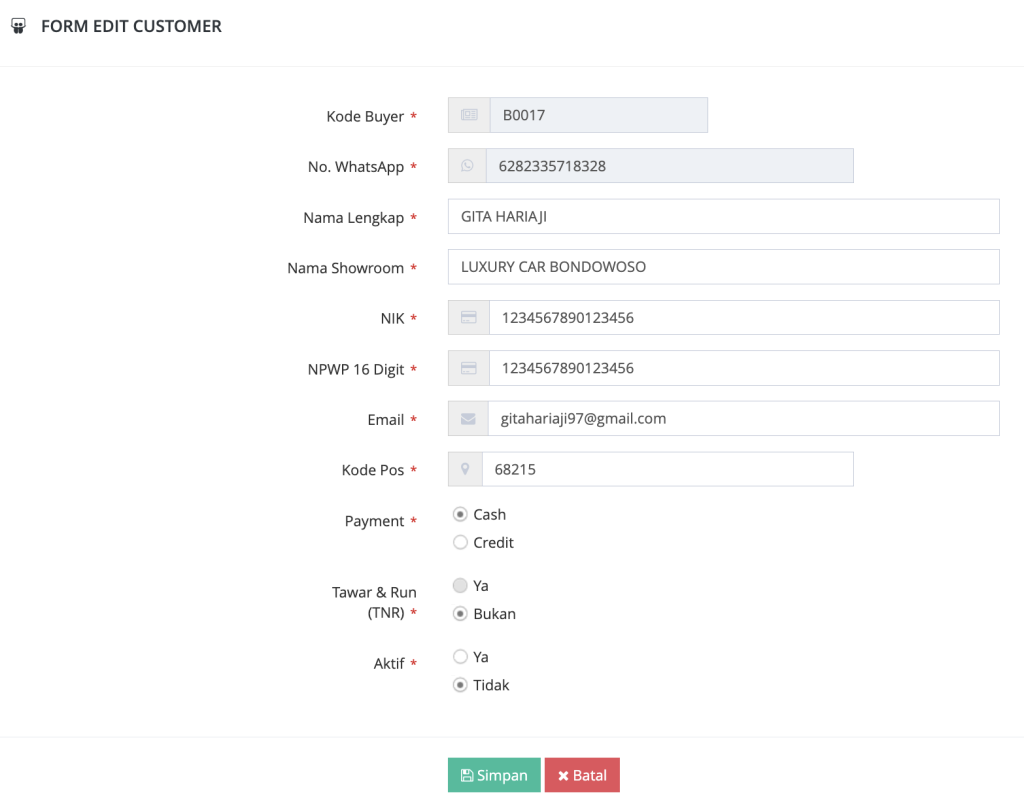Image resolution: width=1024 pixels, height=808 pixels.
Task: Click the form header icon beside Form Edit Customer
Action: click(17, 27)
